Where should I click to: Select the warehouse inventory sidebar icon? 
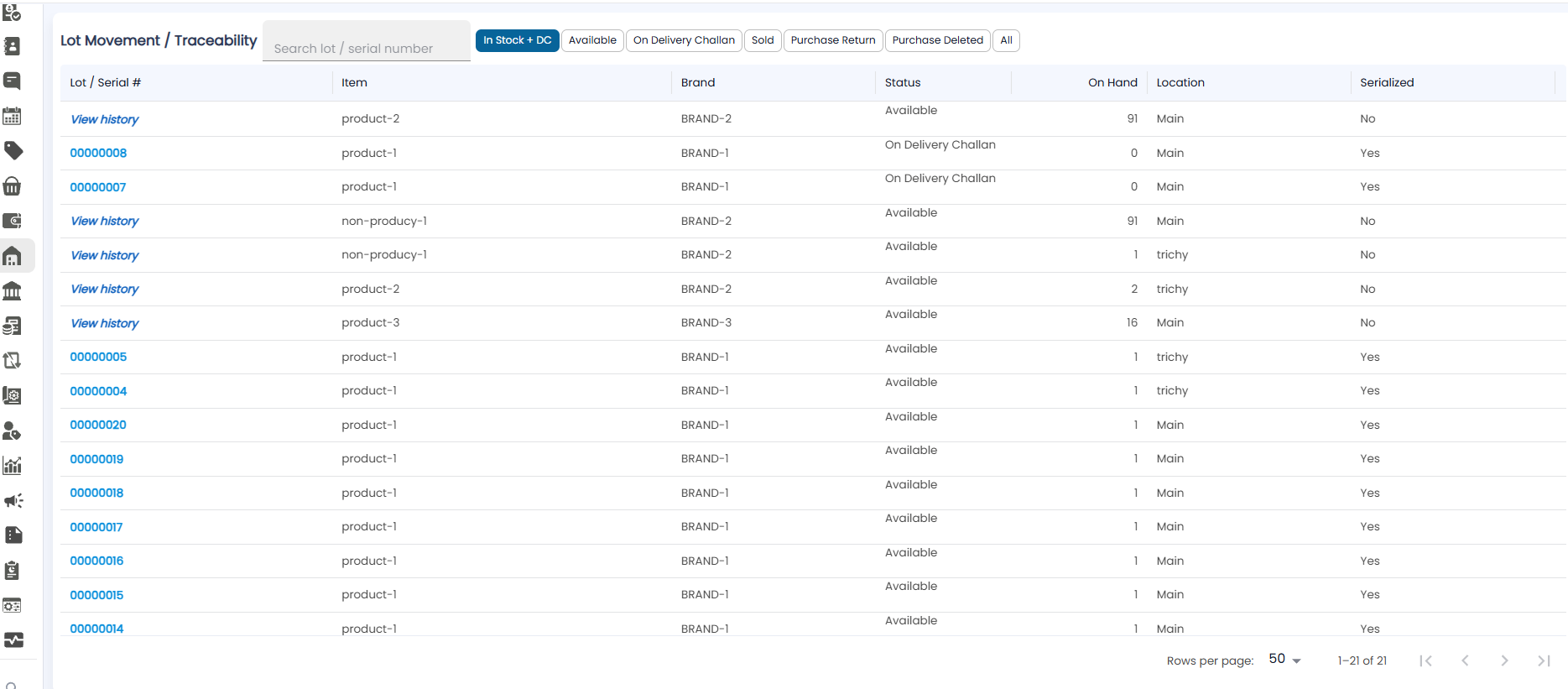[x=13, y=256]
